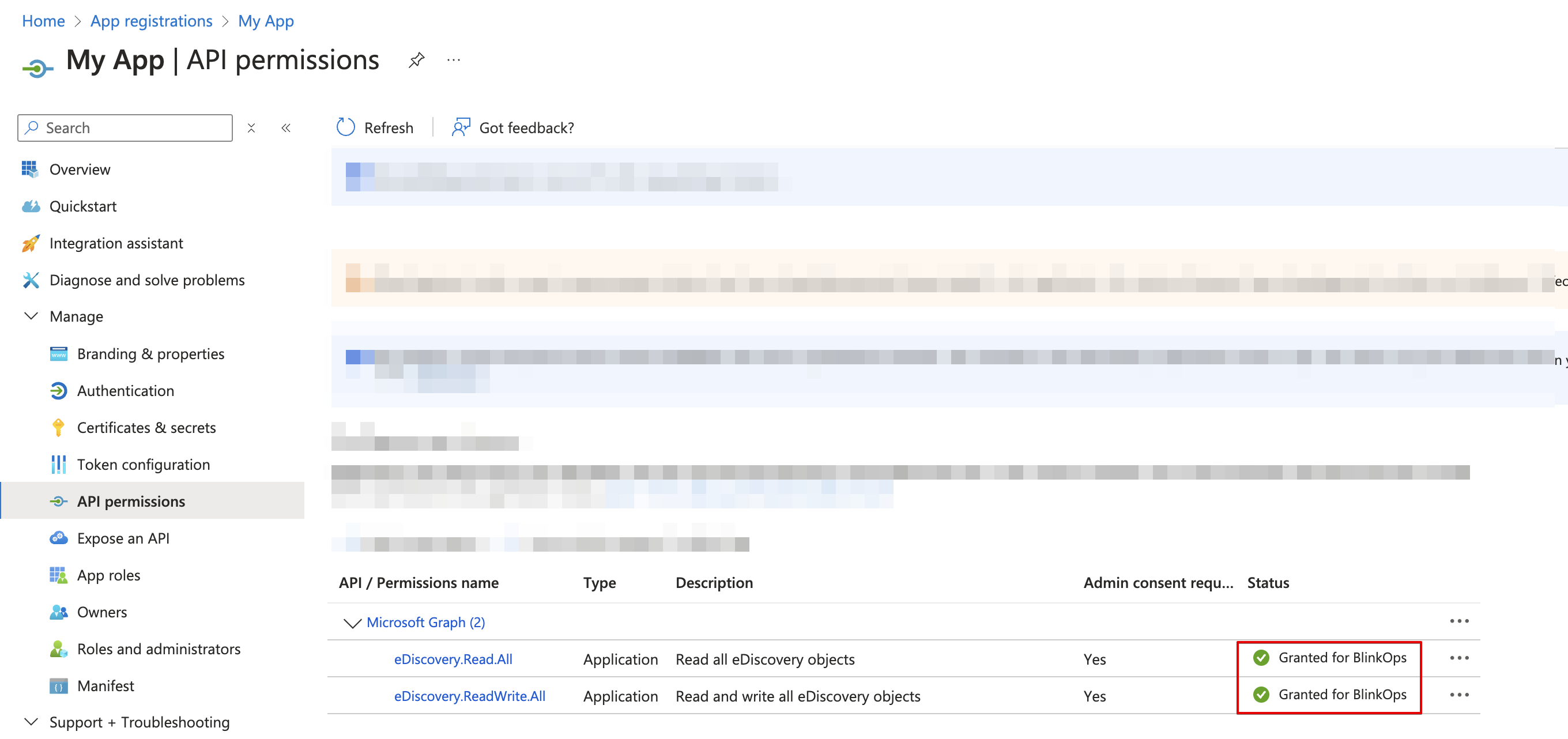Collapse the Manage section chevron
This screenshot has width=1568, height=739.
(31, 315)
